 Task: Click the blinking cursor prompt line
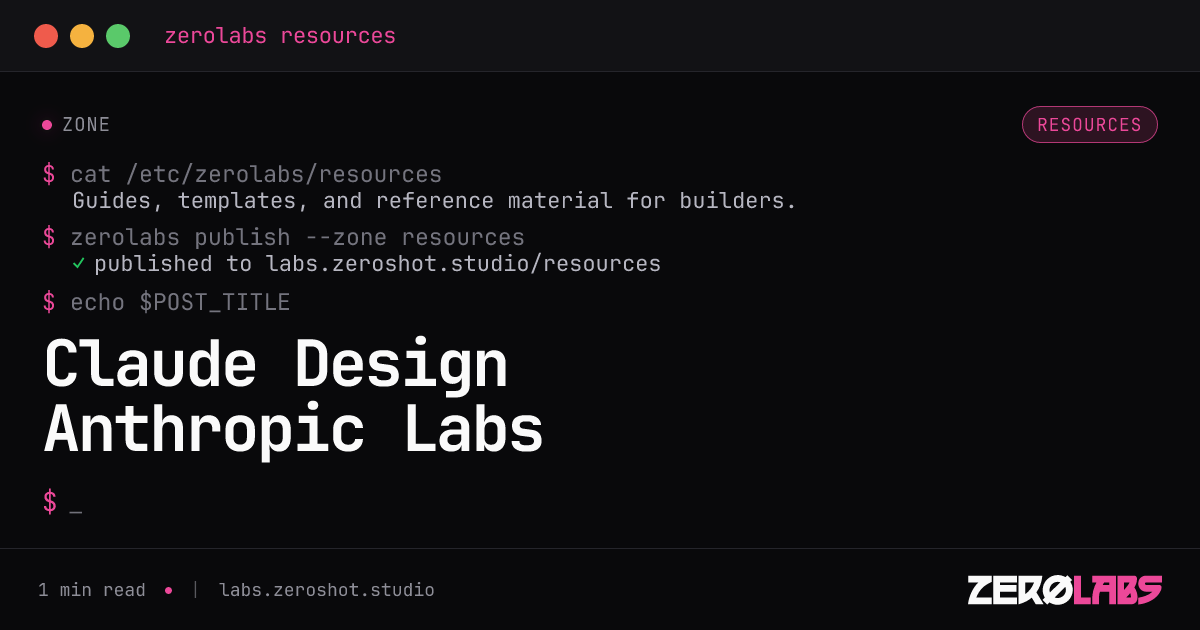pos(62,502)
